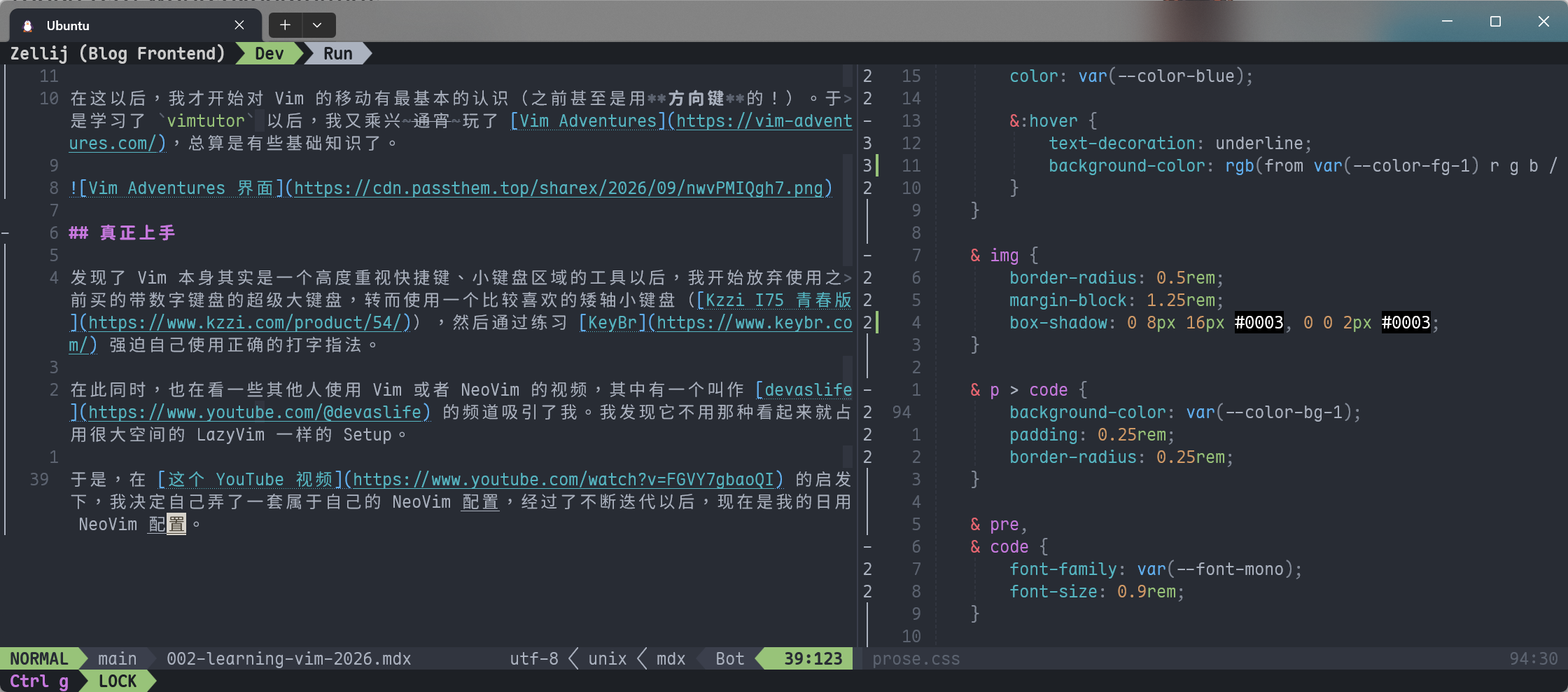Collapse the fold marker at '&:hover {' line
This screenshot has height=692, width=1568.
point(868,120)
